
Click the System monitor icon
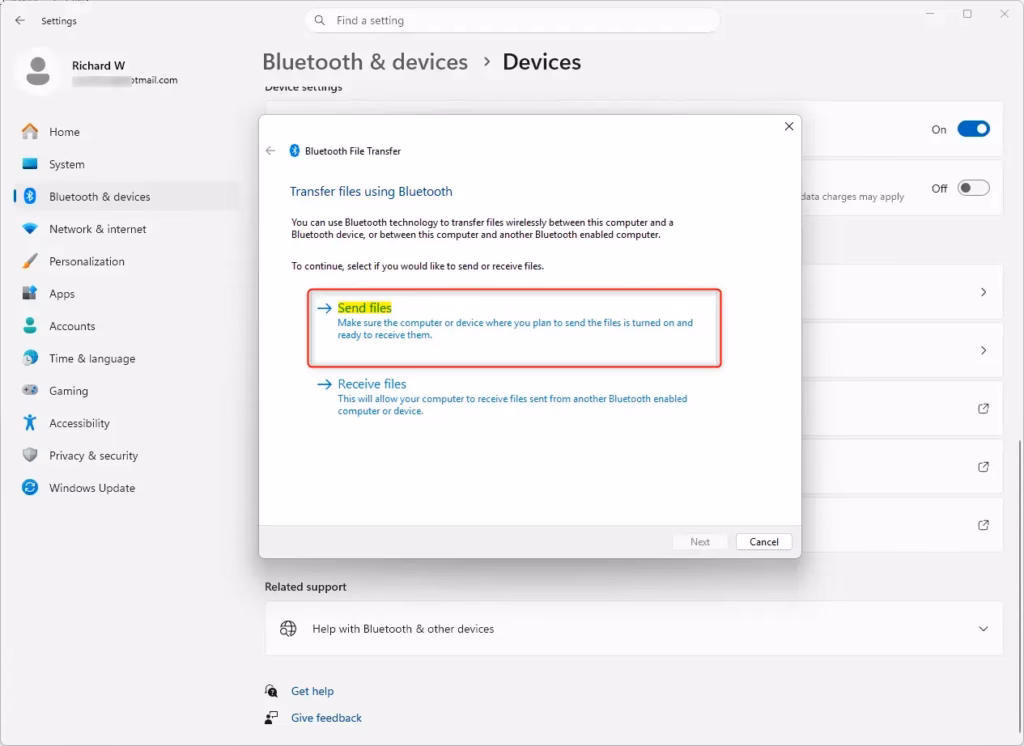pyautogui.click(x=30, y=164)
